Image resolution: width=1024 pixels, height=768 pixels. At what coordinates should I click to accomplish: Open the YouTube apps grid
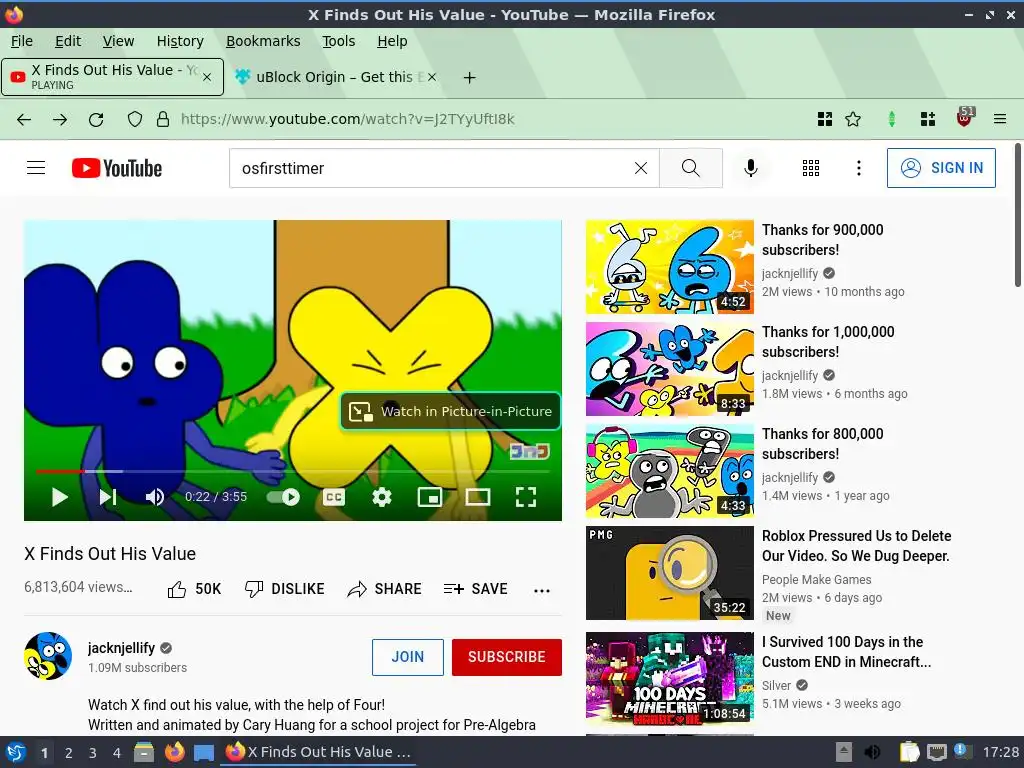point(810,168)
